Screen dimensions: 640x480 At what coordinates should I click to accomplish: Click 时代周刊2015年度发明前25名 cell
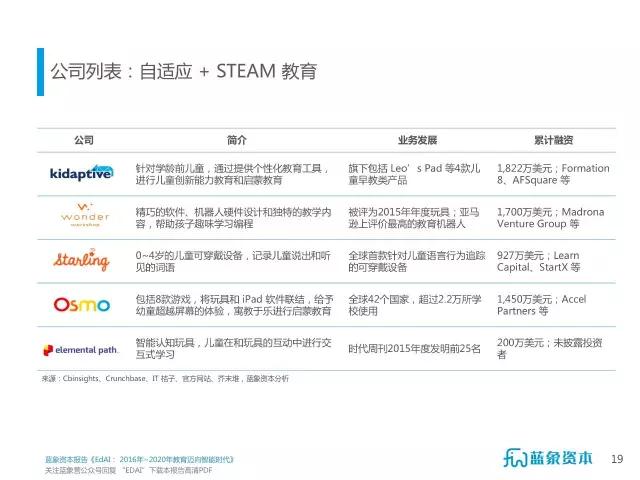(x=414, y=349)
